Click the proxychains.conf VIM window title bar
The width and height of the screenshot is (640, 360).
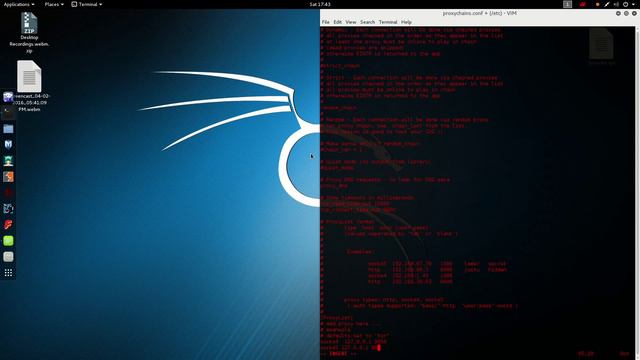(x=480, y=13)
